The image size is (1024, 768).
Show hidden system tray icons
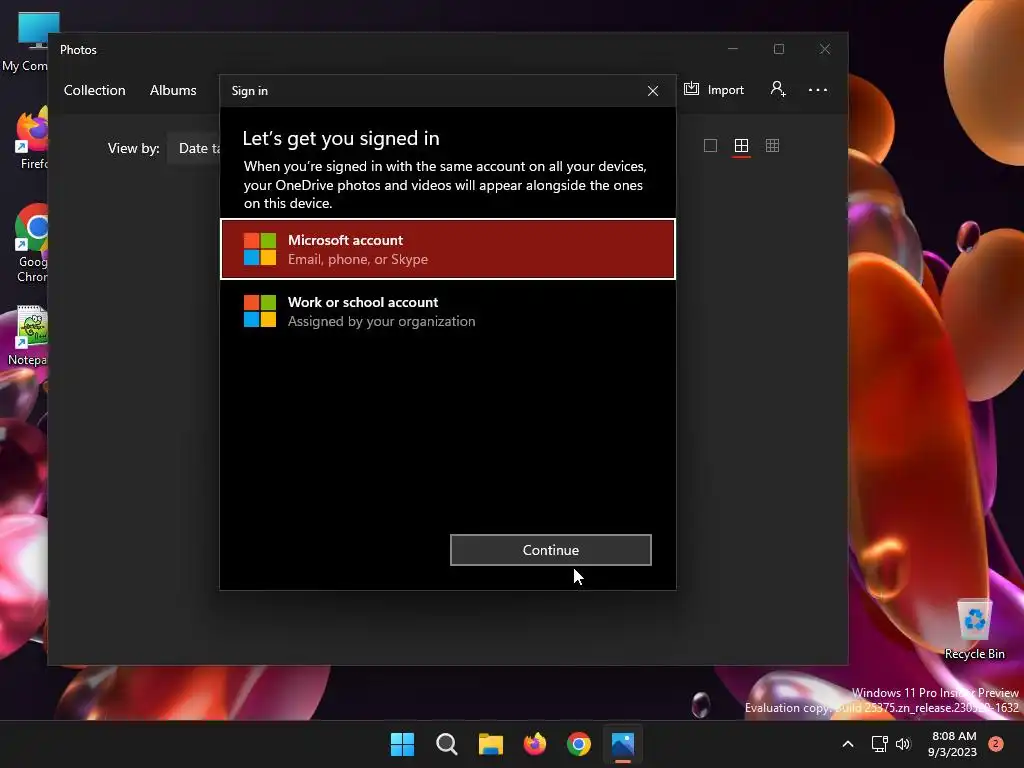pyautogui.click(x=848, y=744)
